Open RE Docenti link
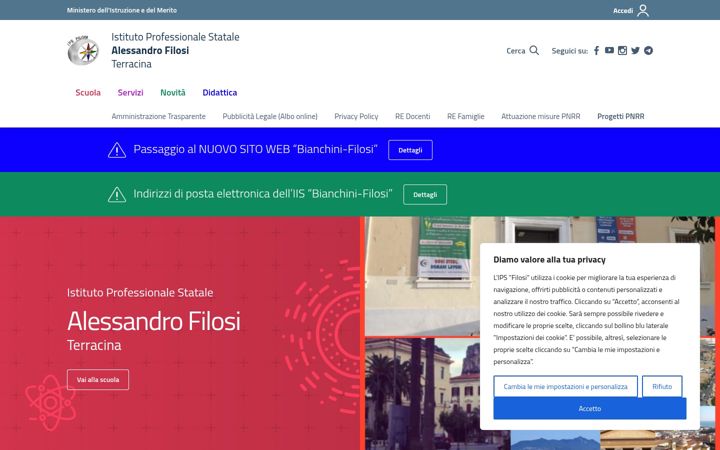This screenshot has width=720, height=450. click(x=412, y=116)
